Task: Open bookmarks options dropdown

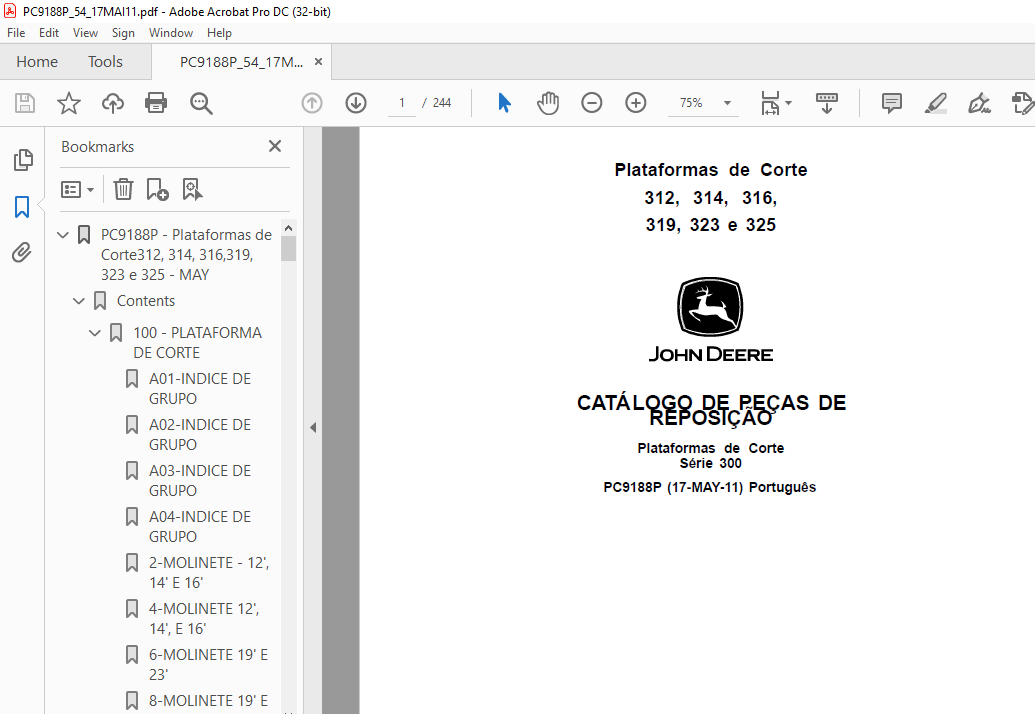Action: point(77,189)
